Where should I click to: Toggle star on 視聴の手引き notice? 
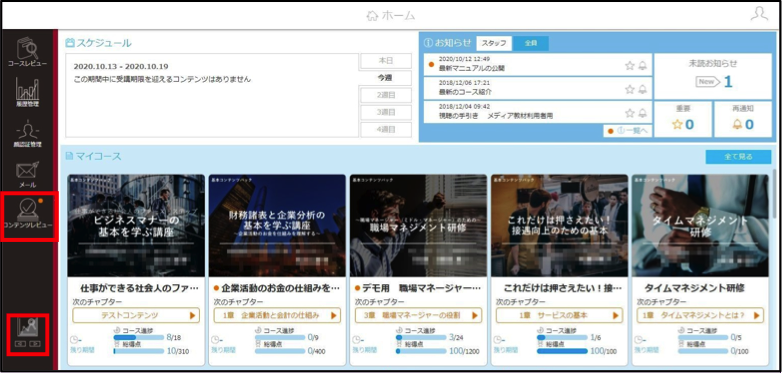pyautogui.click(x=630, y=113)
